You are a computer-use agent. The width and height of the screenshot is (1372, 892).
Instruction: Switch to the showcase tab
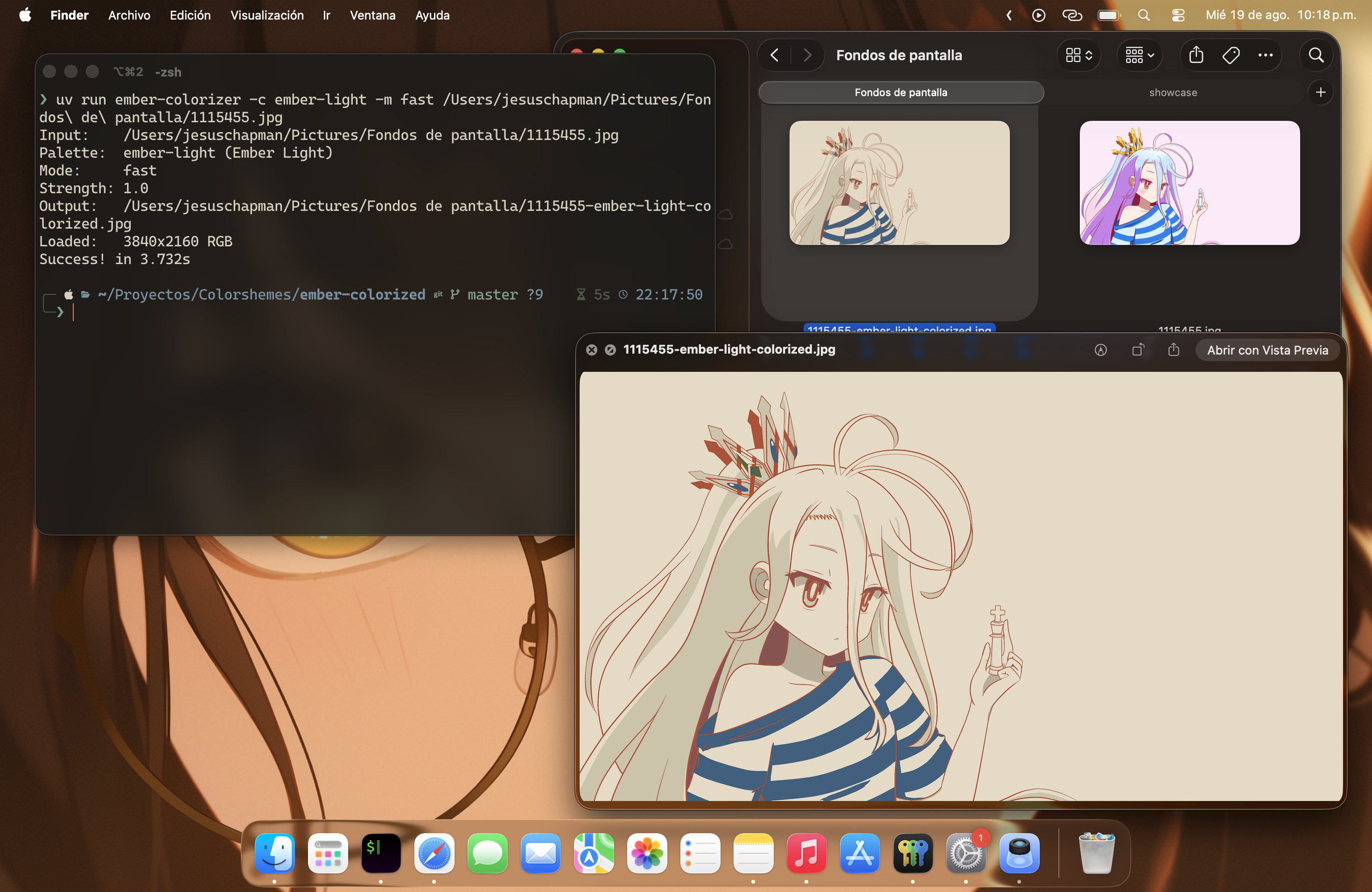pyautogui.click(x=1173, y=92)
